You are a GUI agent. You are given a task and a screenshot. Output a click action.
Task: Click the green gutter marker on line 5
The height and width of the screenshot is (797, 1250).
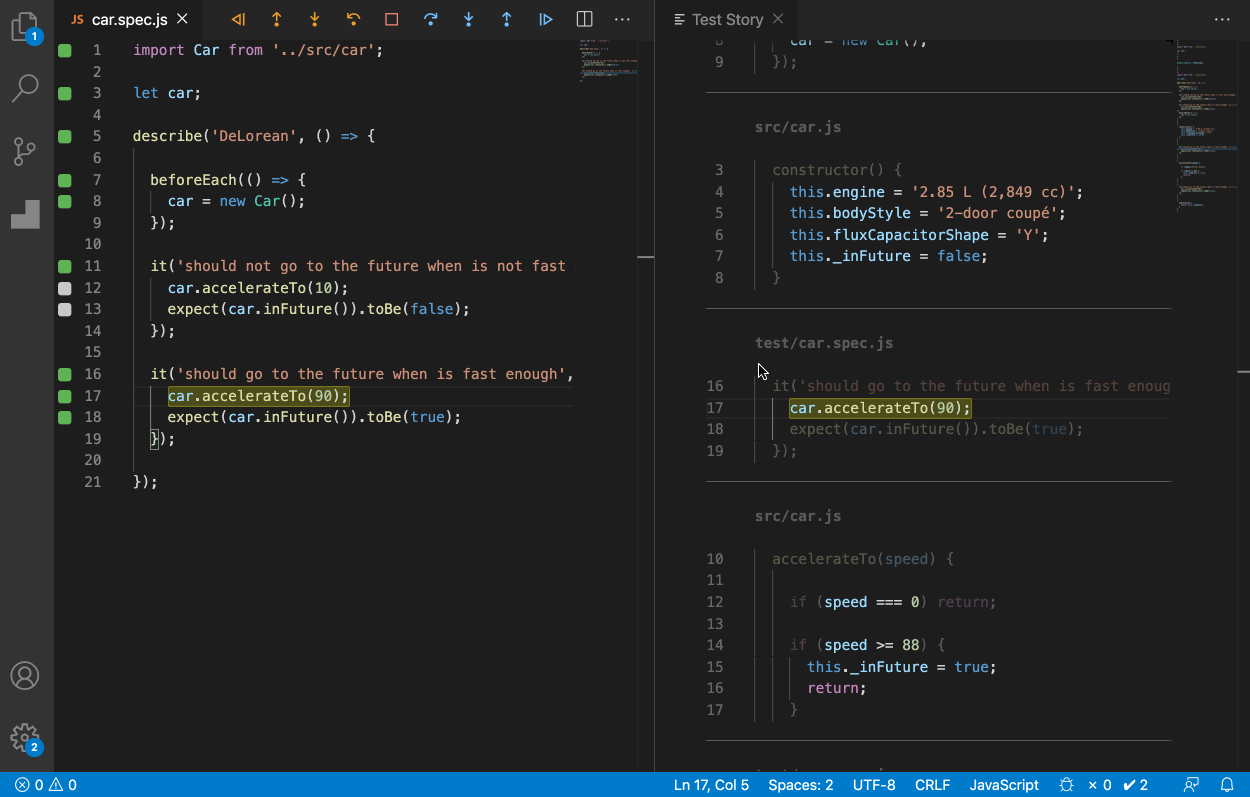click(x=65, y=137)
